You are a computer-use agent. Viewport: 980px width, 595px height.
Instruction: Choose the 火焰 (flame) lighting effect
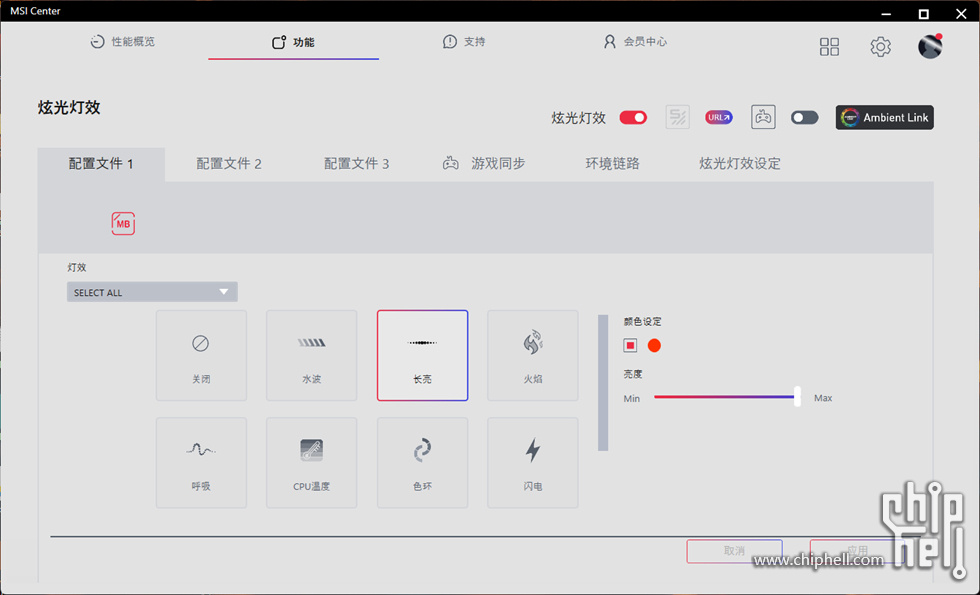pyautogui.click(x=532, y=355)
